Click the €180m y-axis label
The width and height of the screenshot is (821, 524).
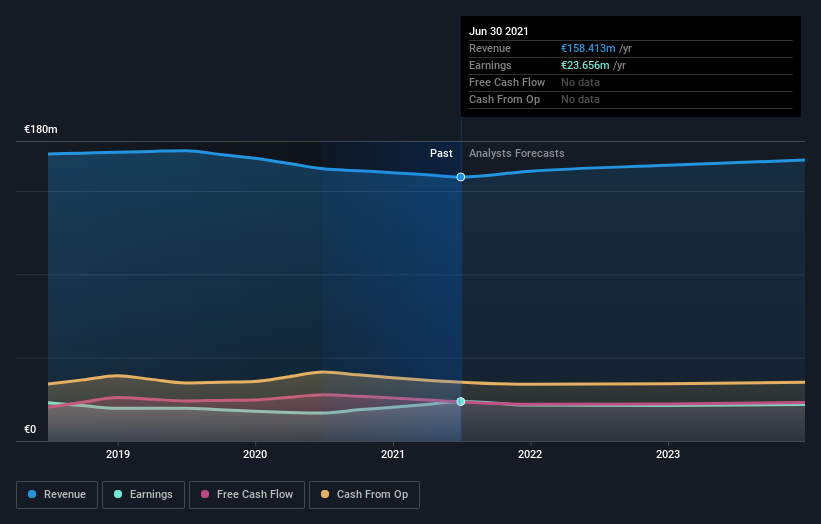41,129
